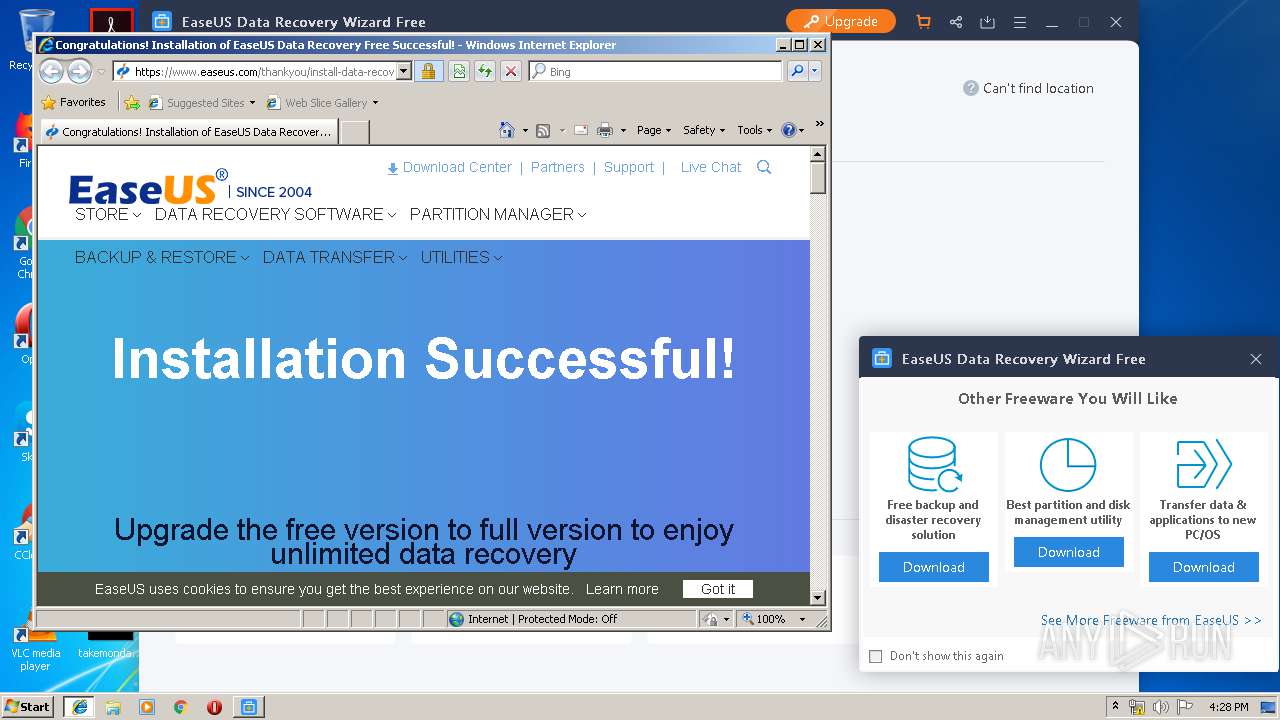Image resolution: width=1280 pixels, height=720 pixels.
Task: Open the Start menu
Action: [28, 707]
